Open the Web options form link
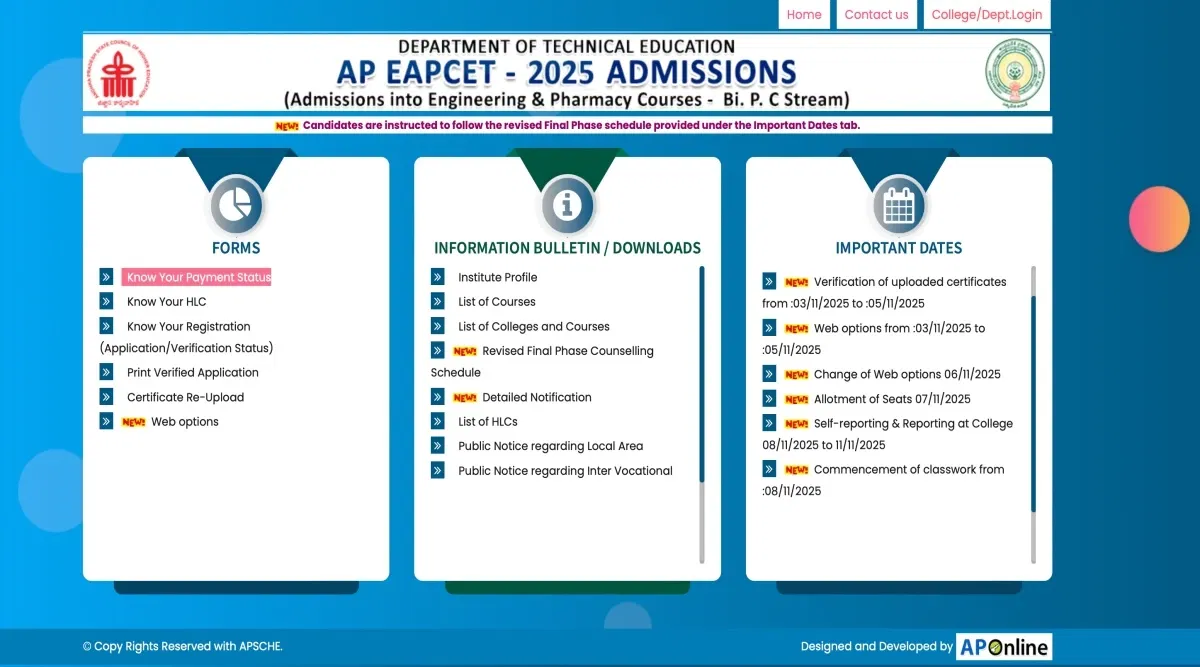The width and height of the screenshot is (1200, 667). click(x=184, y=422)
